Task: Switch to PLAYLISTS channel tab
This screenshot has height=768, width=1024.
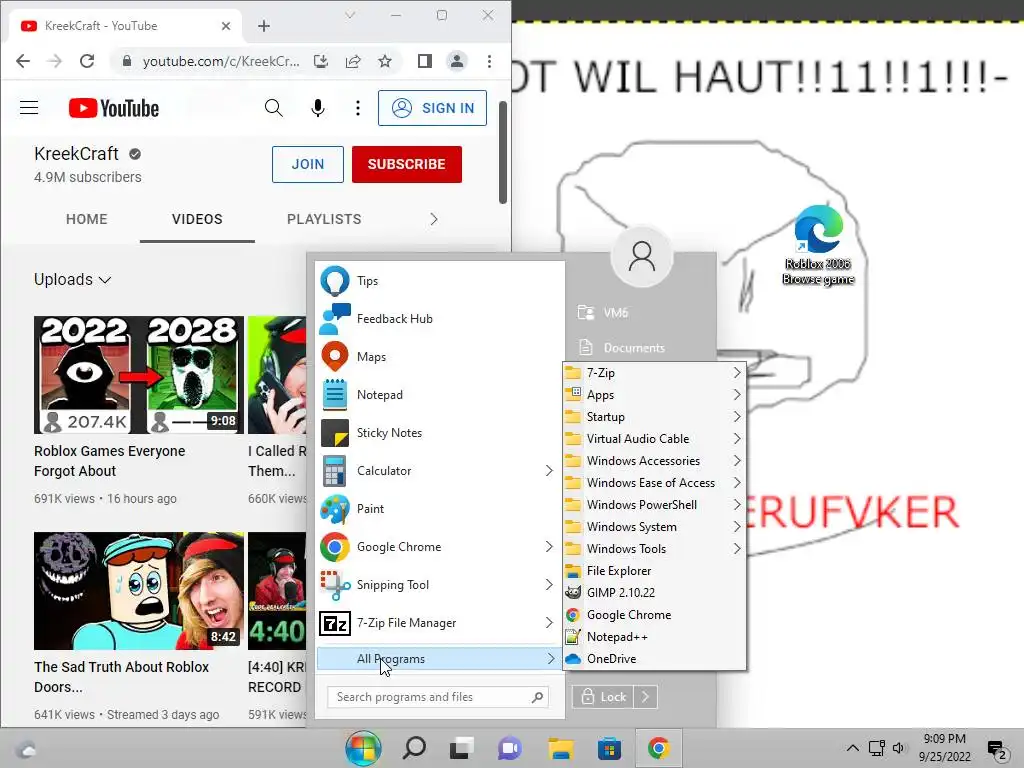Action: [324, 219]
